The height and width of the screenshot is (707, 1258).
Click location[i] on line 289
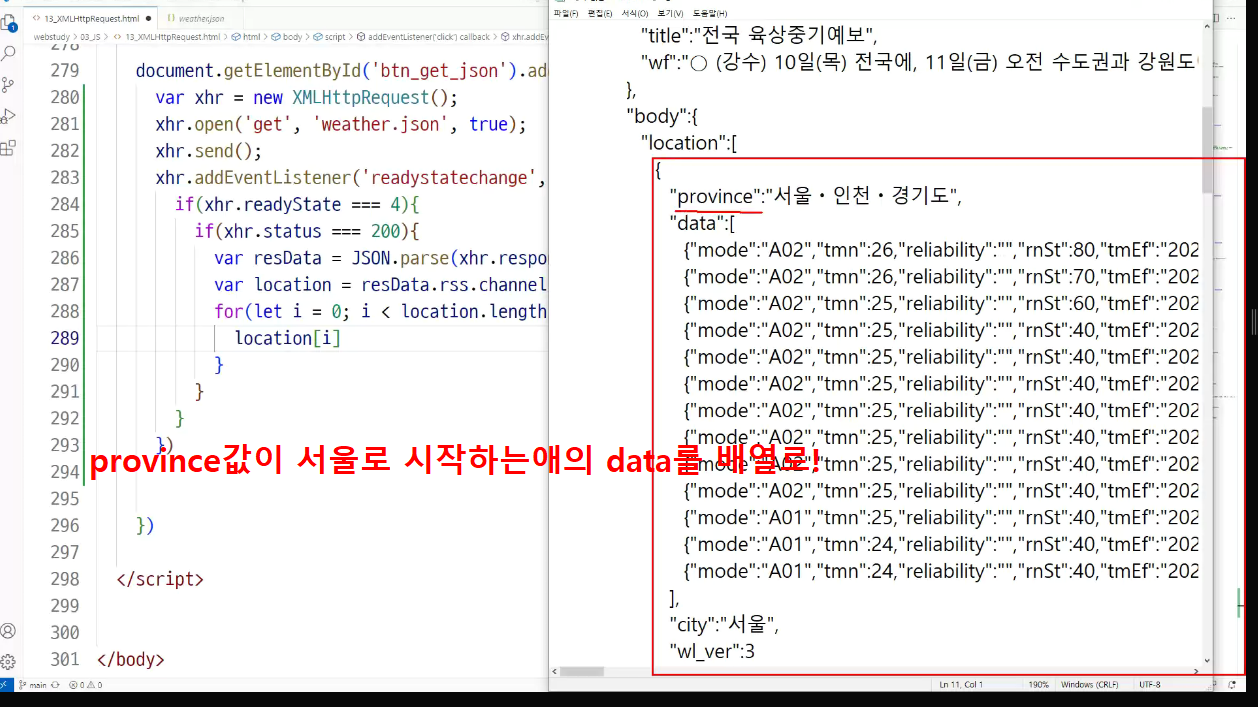[288, 338]
